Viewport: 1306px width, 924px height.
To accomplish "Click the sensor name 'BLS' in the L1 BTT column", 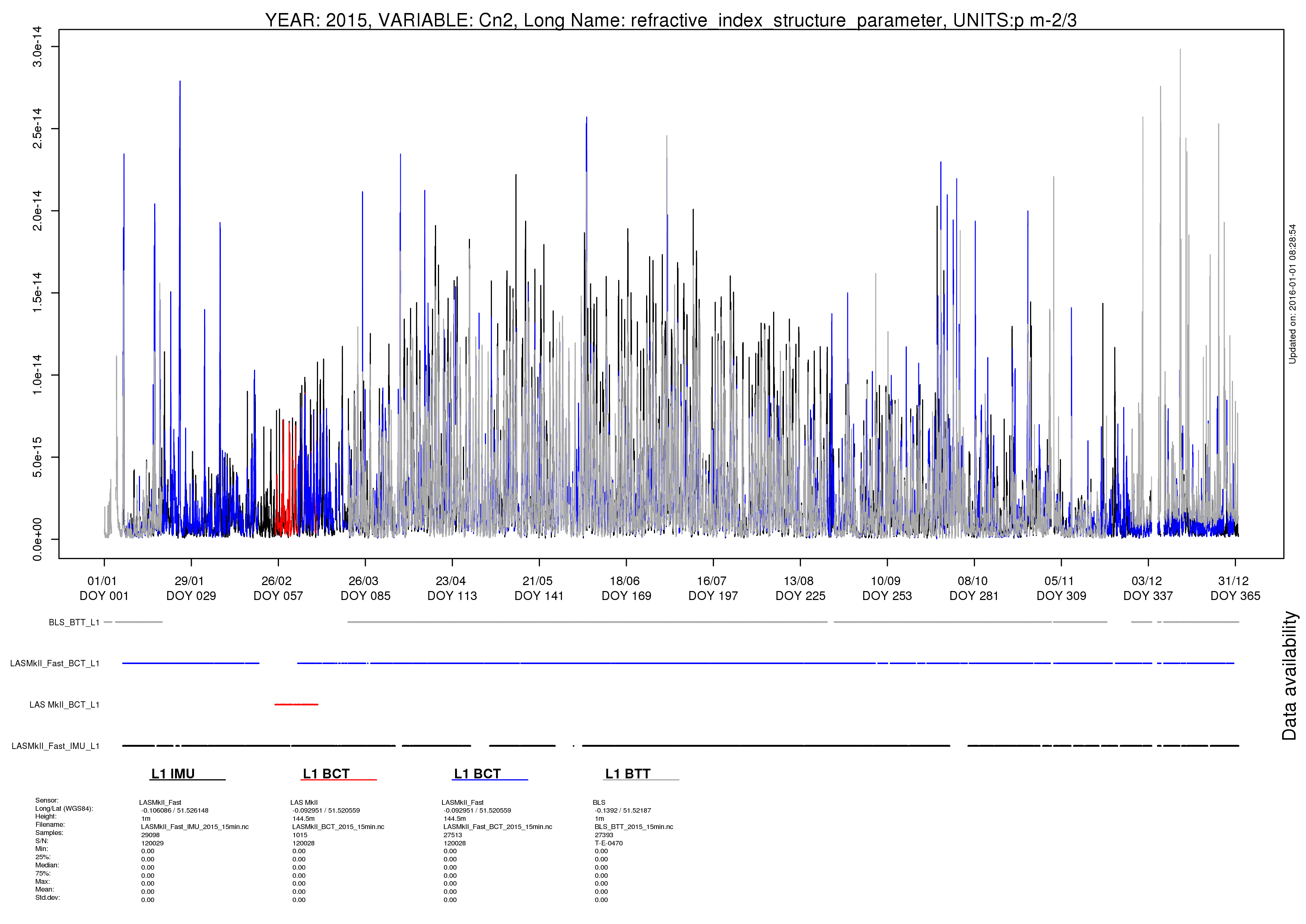I will (599, 803).
